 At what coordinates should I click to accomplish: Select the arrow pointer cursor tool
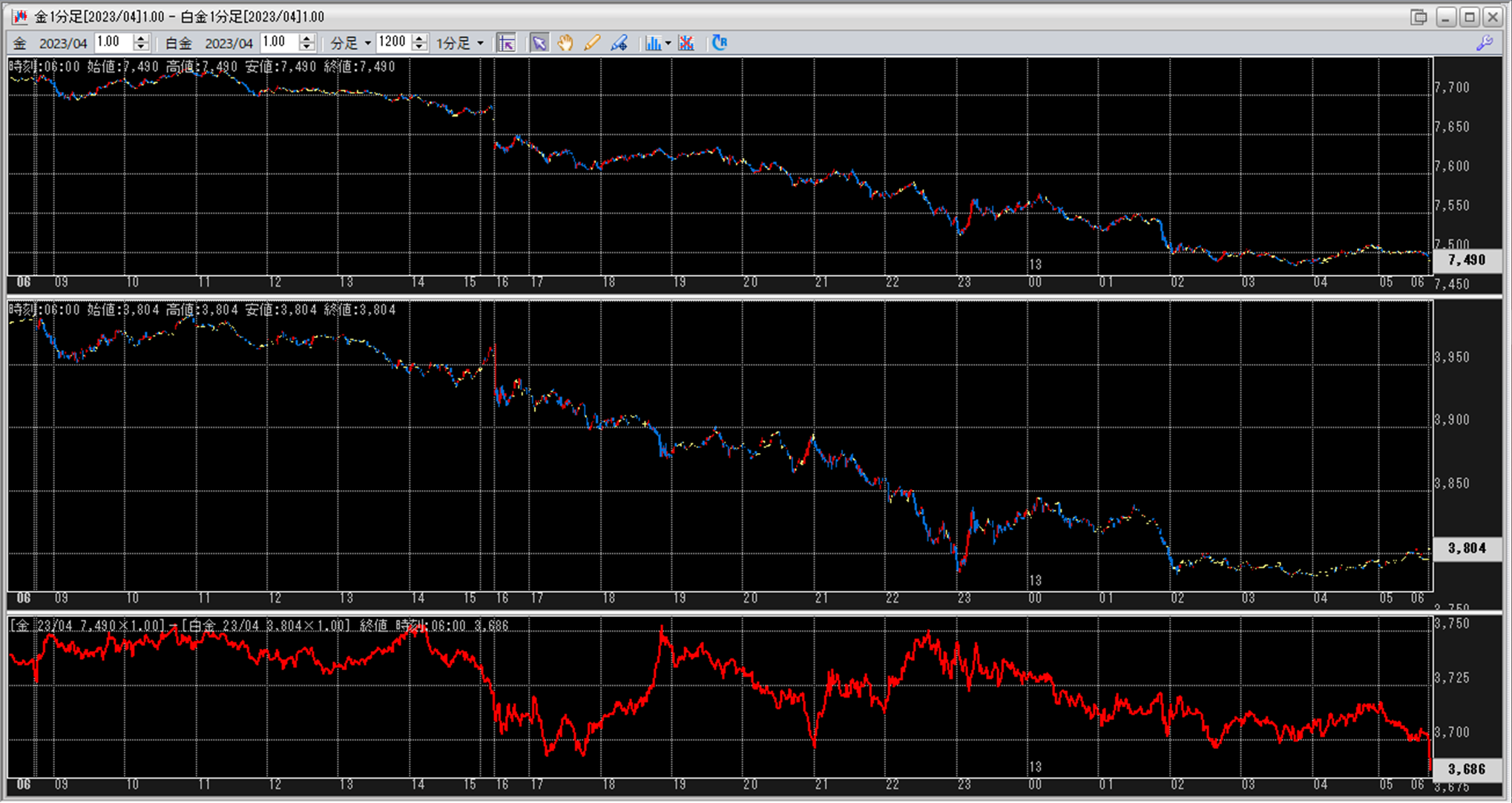pyautogui.click(x=539, y=43)
